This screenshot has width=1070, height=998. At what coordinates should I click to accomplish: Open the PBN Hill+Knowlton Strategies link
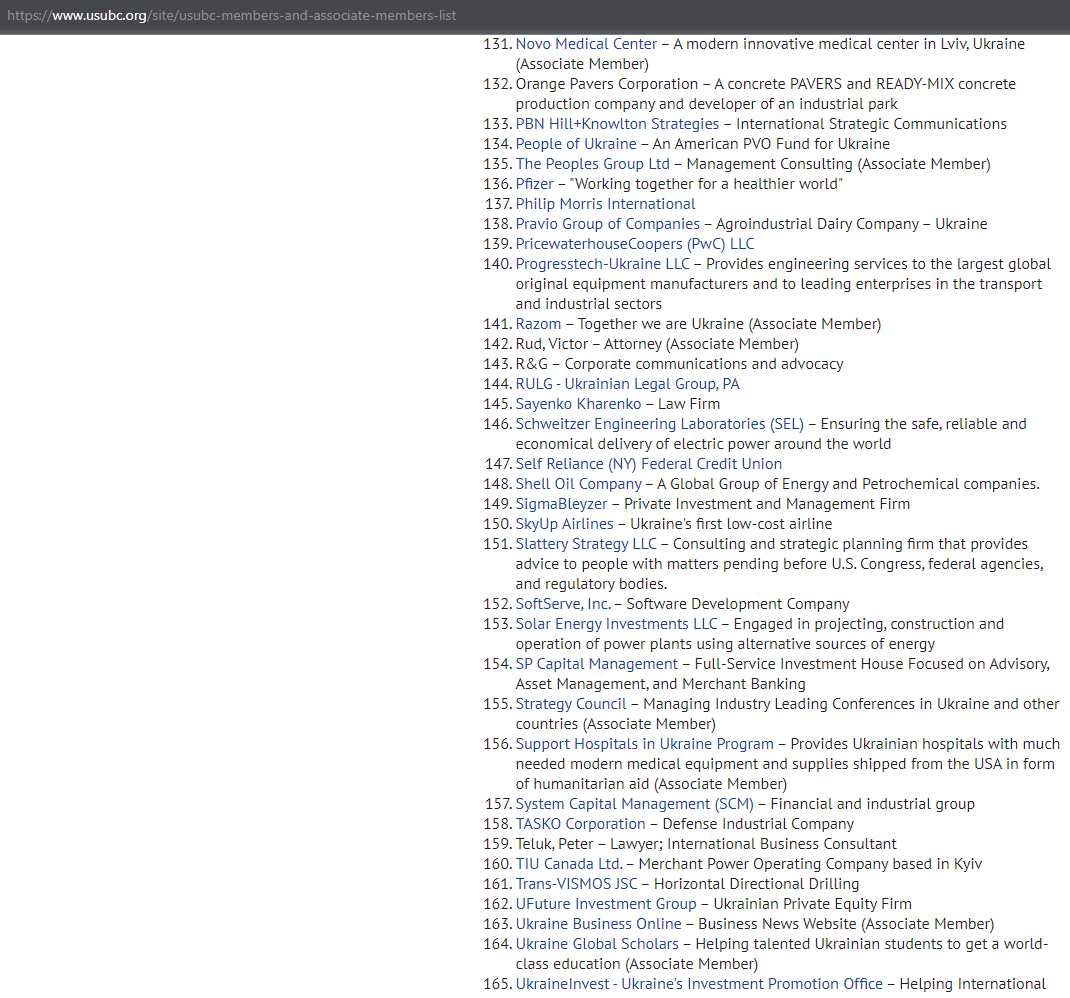point(617,124)
